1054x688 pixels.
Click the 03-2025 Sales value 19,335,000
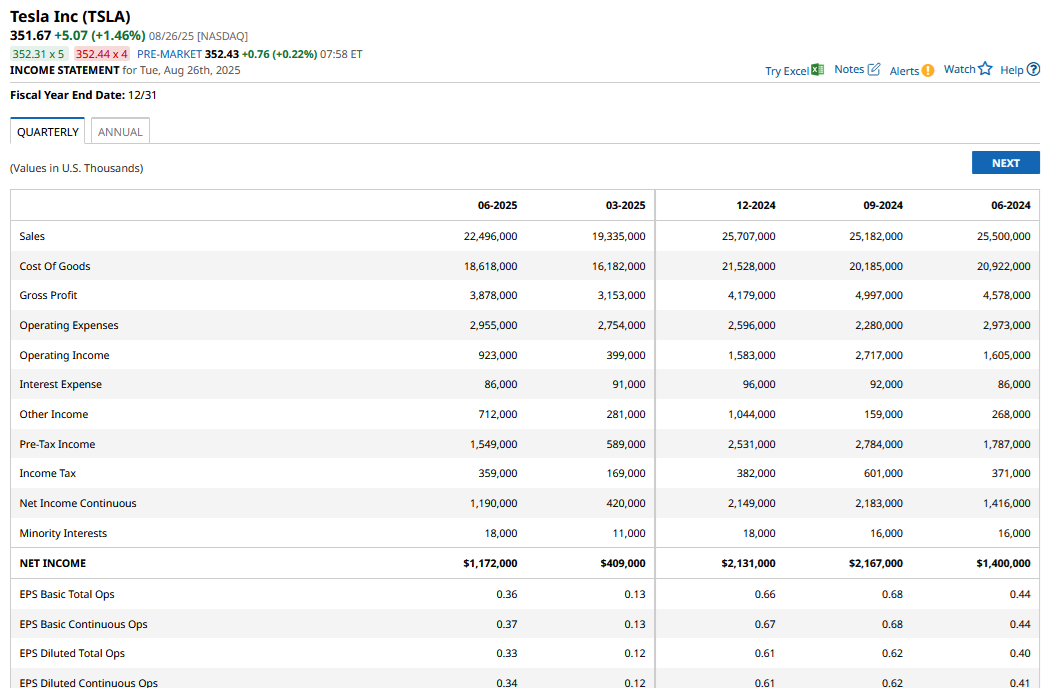(x=618, y=236)
